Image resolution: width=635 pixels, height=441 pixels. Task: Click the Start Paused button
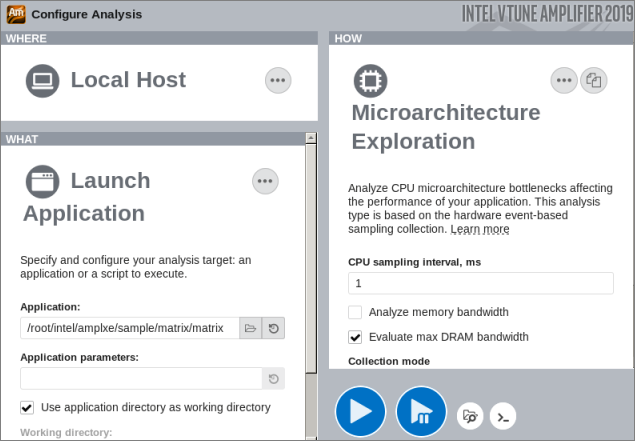(421, 412)
